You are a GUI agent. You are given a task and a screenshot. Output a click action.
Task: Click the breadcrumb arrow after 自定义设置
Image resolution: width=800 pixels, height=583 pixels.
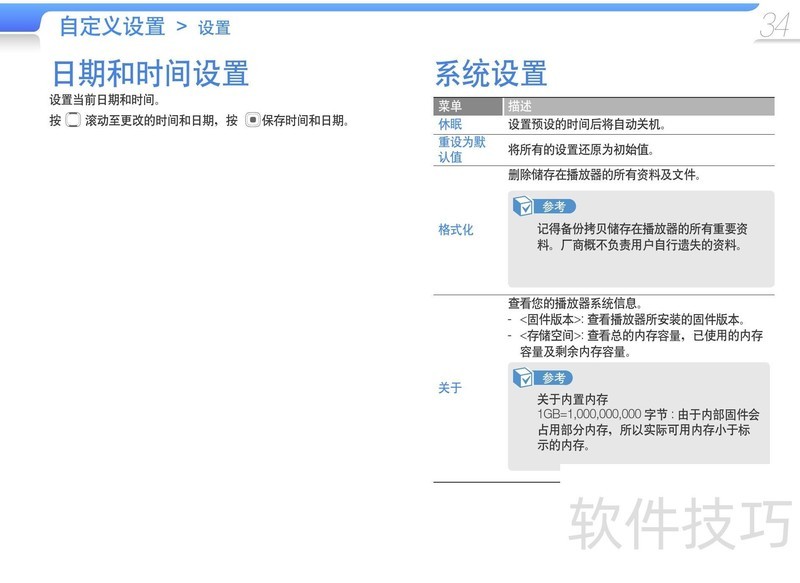click(x=181, y=26)
